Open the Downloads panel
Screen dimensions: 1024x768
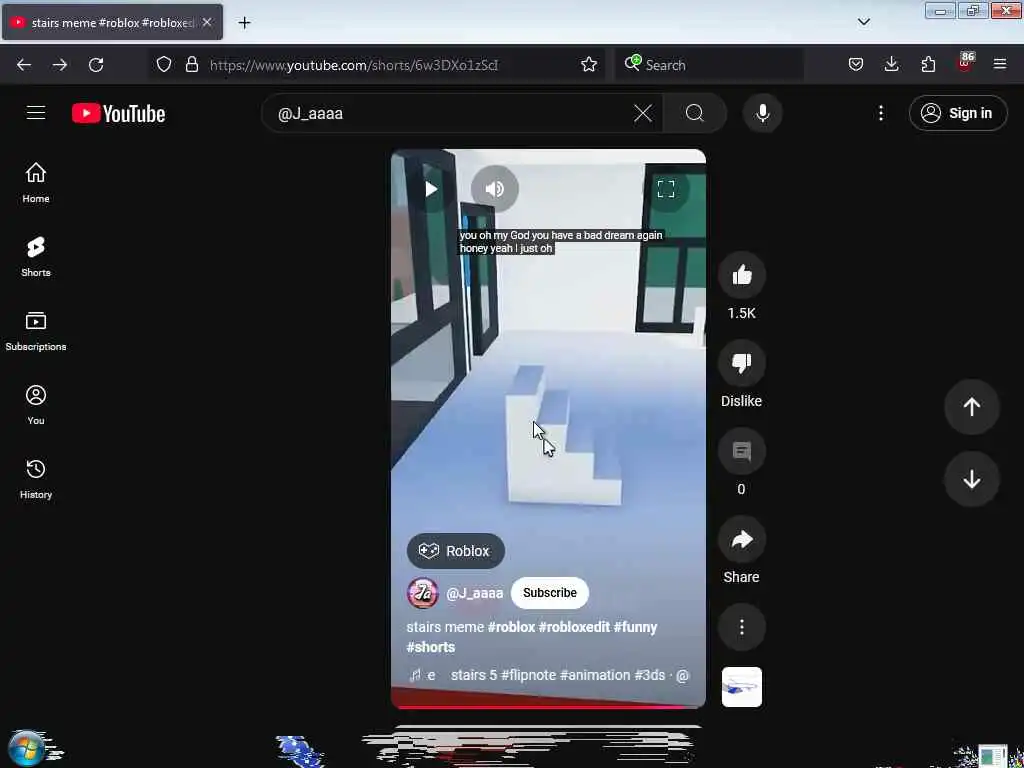[891, 65]
